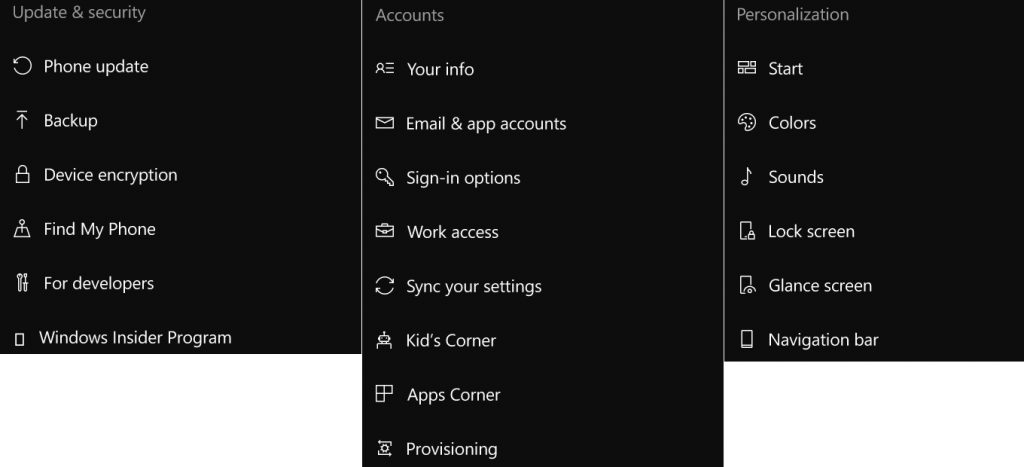Click the Sounds music note icon
Viewport: 1024px width, 467px height.
pyautogui.click(x=746, y=176)
